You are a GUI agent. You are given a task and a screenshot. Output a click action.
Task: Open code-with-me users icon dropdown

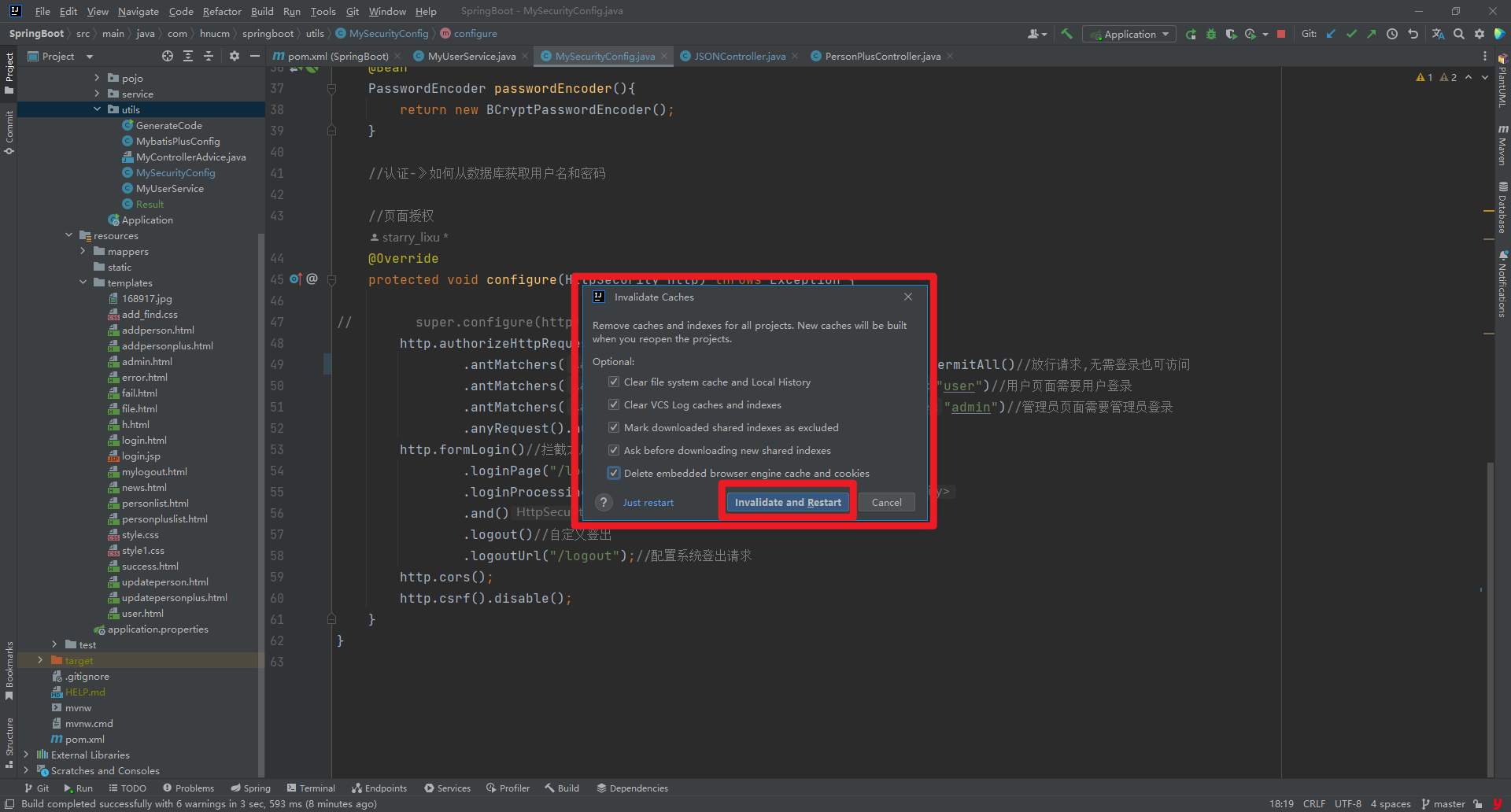point(1037,34)
